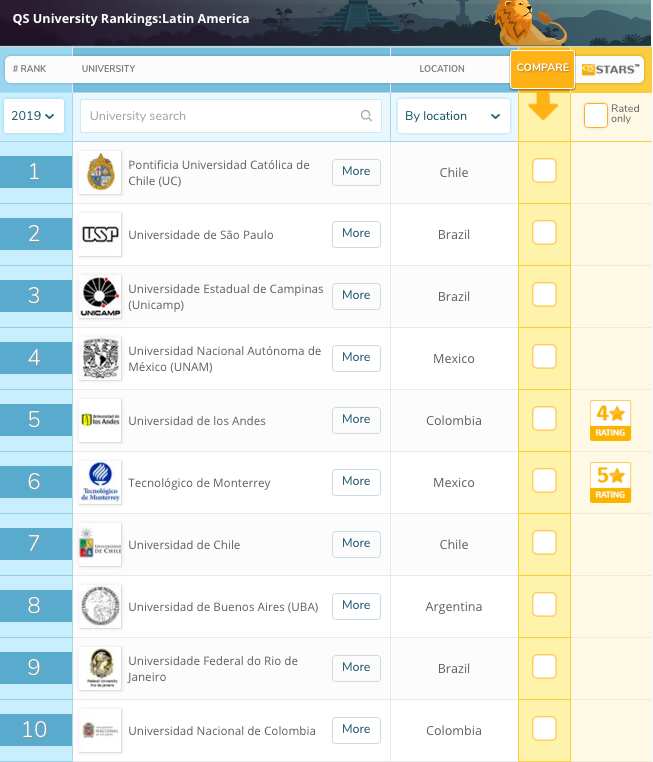653x762 pixels.
Task: Click the Unicamp logo
Action: [100, 296]
